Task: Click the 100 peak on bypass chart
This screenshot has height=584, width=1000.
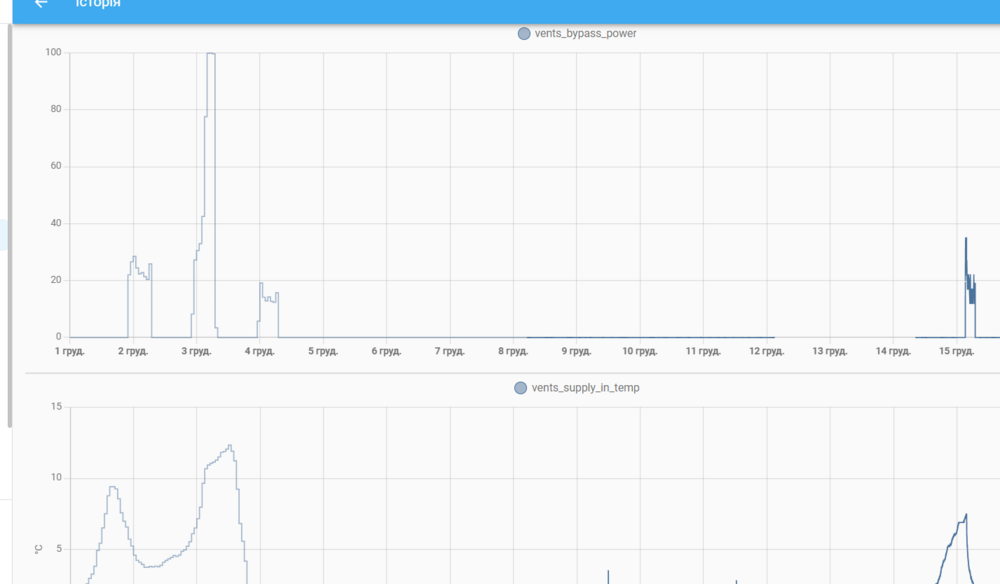Action: [211, 54]
